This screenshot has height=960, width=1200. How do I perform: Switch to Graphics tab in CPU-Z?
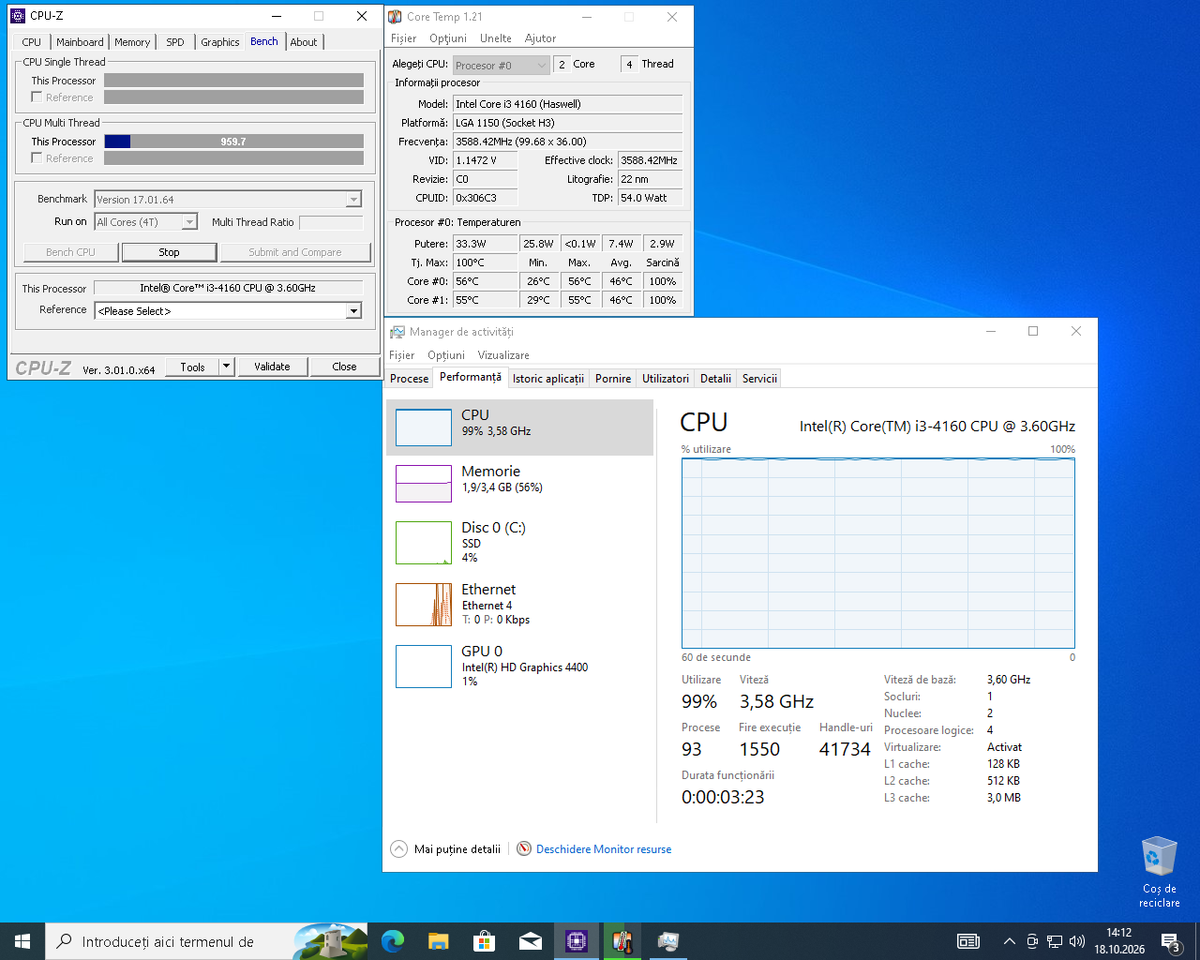pyautogui.click(x=220, y=42)
